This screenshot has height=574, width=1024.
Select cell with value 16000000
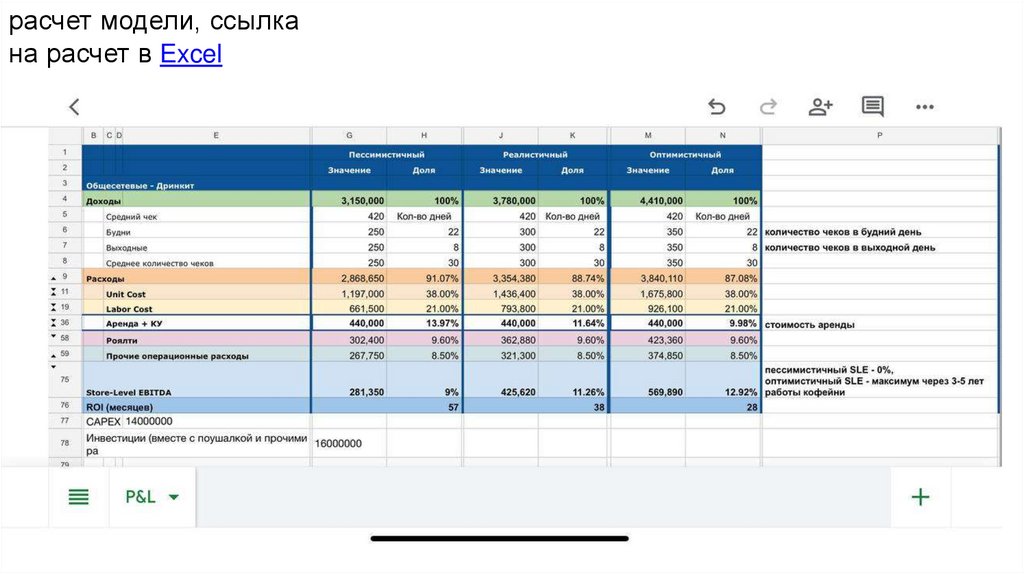[x=349, y=443]
